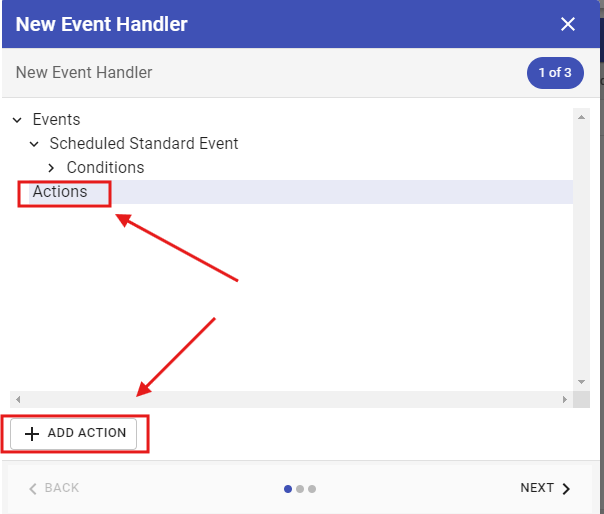Collapse the Scheduled Standard Event chevron

(x=34, y=144)
